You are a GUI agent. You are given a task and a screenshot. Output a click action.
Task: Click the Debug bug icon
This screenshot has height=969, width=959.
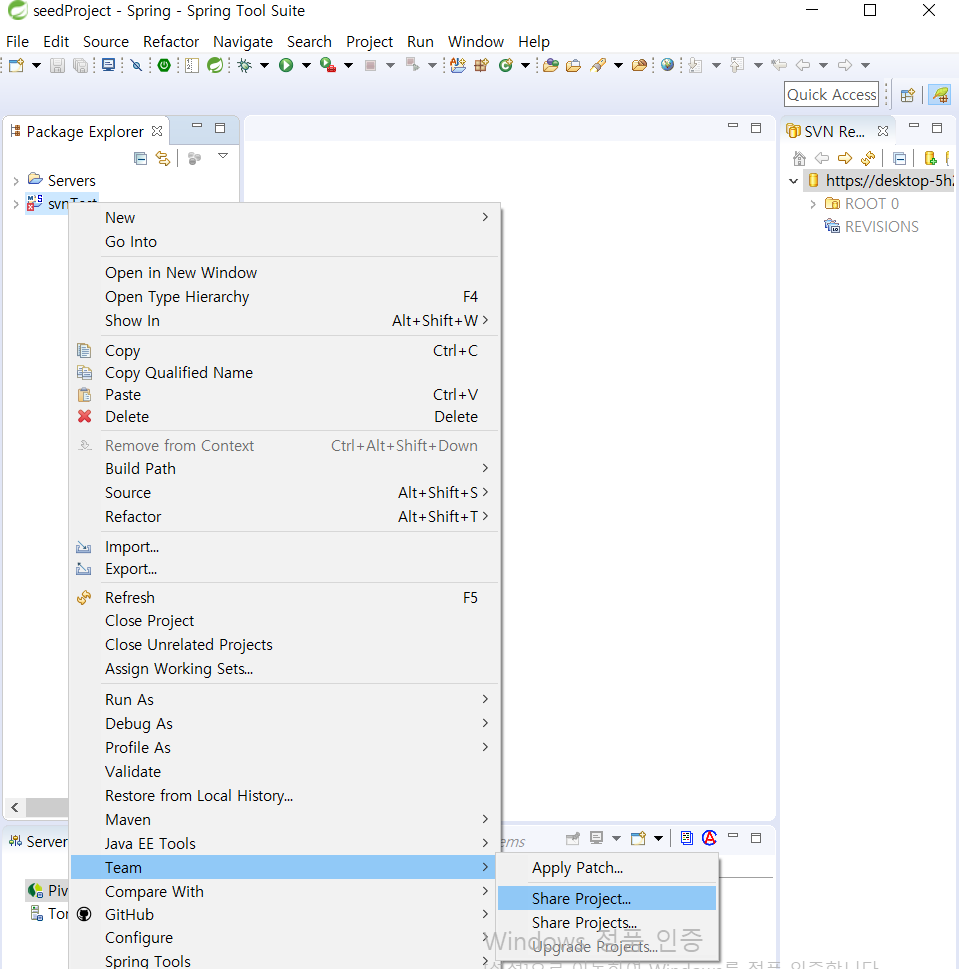tap(245, 65)
